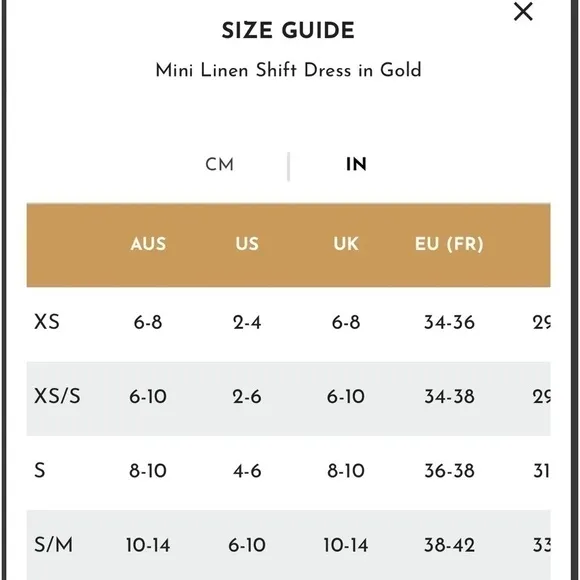Click the EU 38-42 cell for S/M
The width and height of the screenshot is (580, 580).
(x=449, y=545)
